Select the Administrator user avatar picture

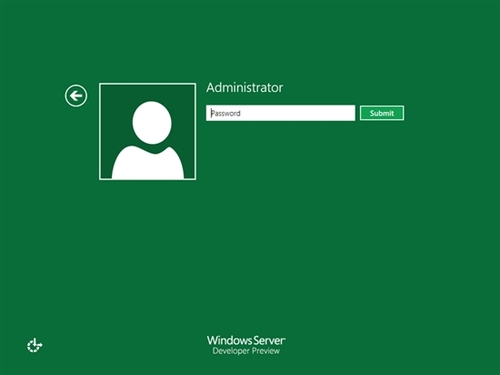[x=147, y=131]
